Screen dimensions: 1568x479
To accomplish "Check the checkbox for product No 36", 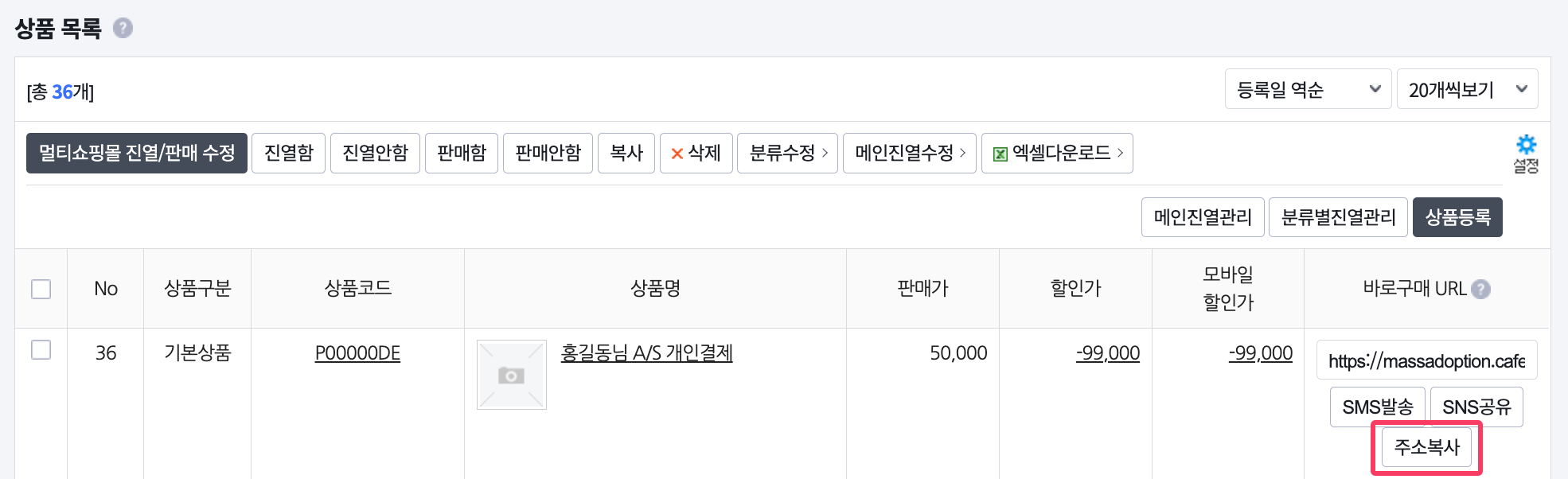I will pos(41,350).
